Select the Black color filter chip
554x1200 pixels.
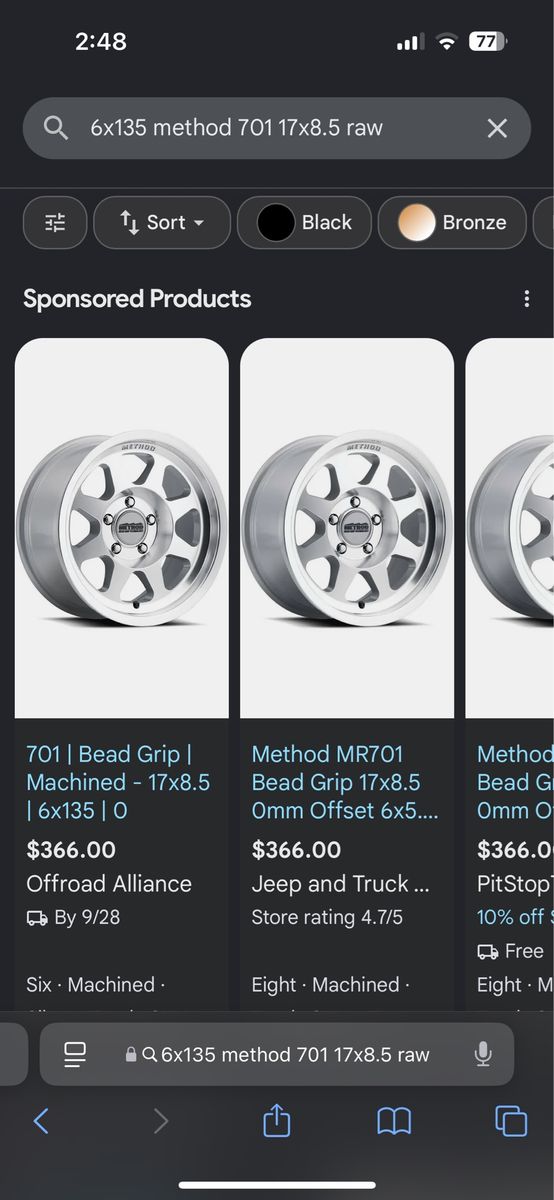coord(304,223)
